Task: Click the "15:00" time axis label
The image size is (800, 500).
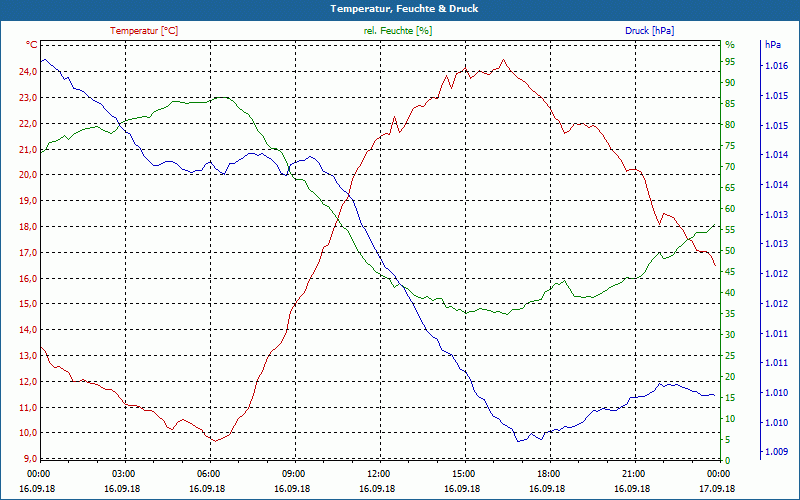Action: pyautogui.click(x=463, y=474)
